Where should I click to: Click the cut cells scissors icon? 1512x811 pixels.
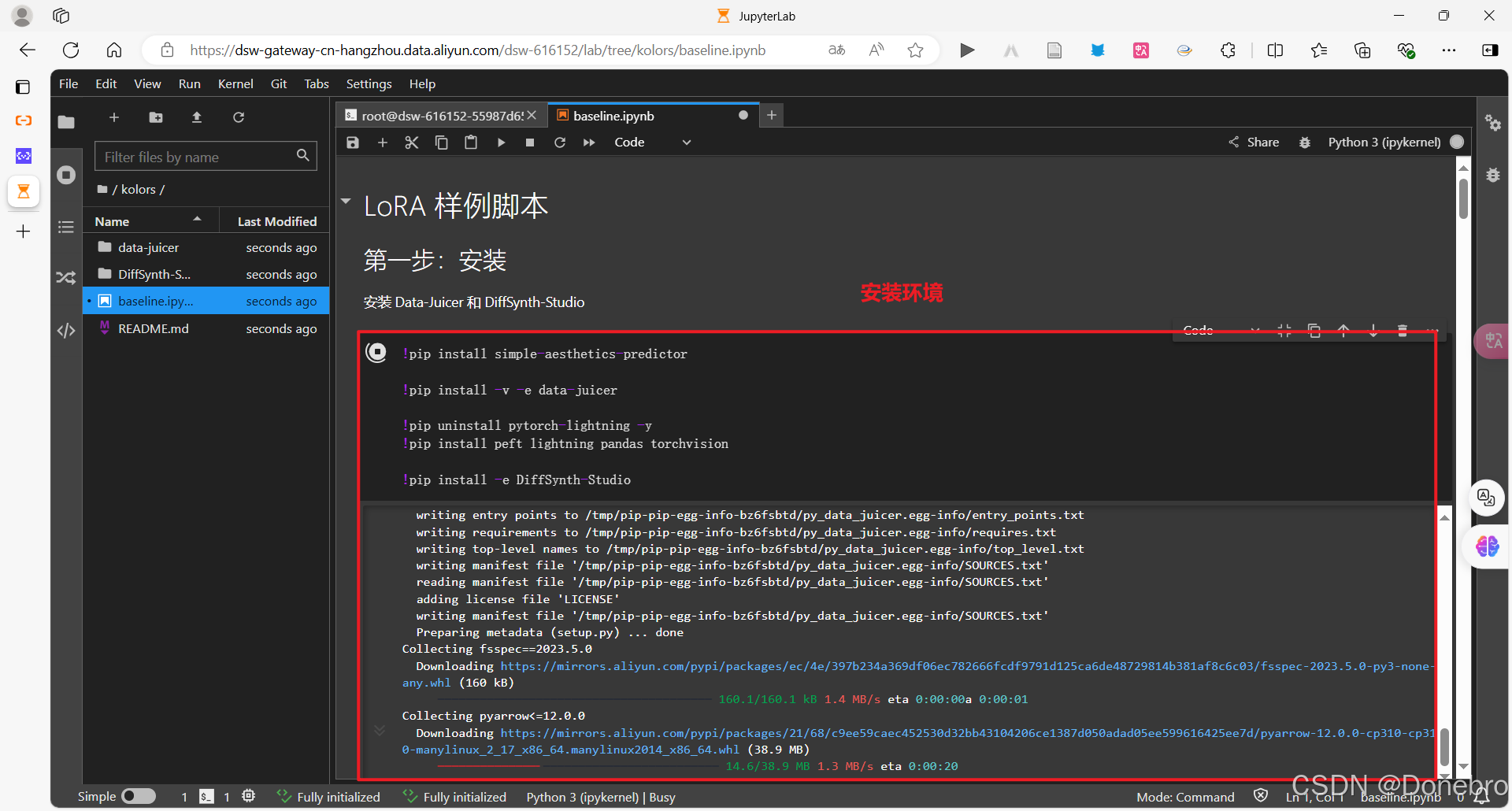point(412,143)
